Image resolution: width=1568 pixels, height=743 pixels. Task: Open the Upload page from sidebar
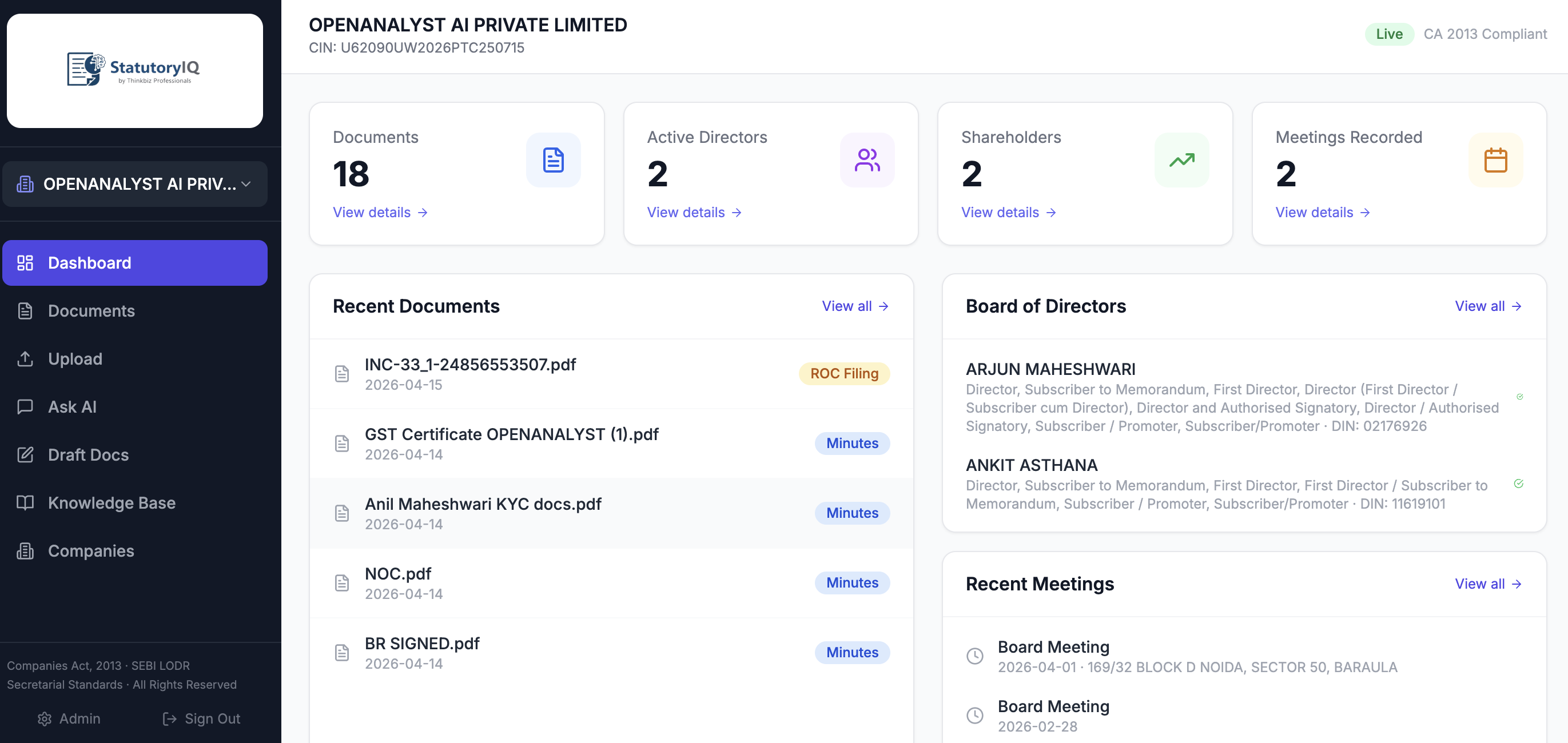134,359
